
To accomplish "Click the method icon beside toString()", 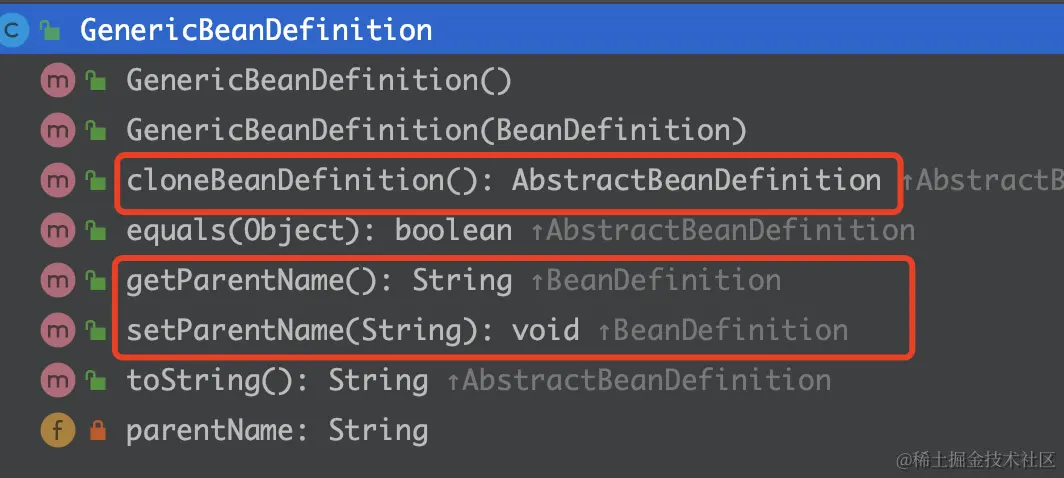I will [x=58, y=380].
